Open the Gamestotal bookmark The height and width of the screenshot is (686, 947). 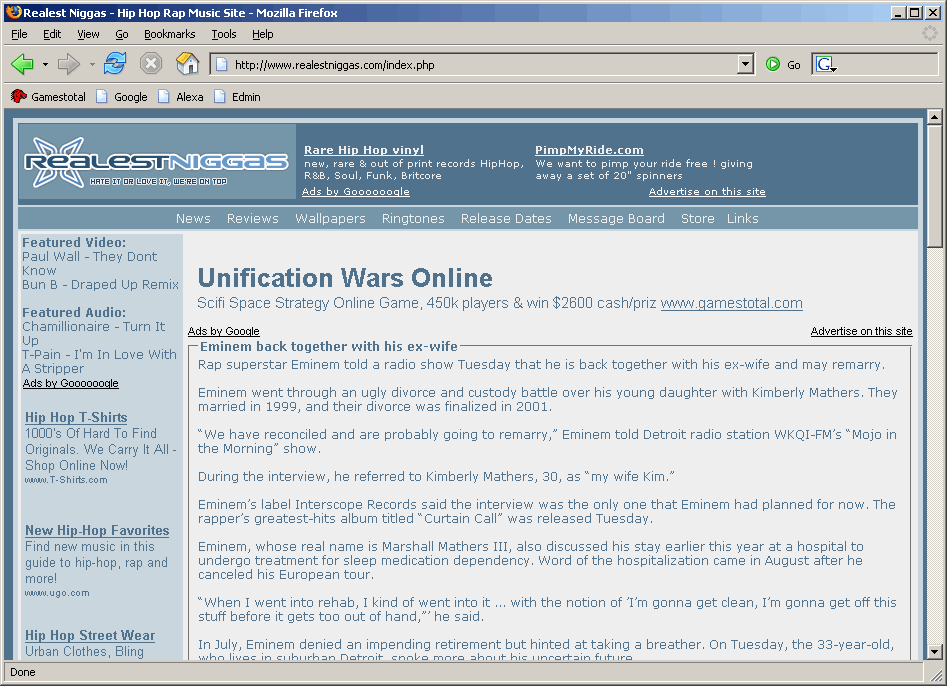pyautogui.click(x=49, y=97)
